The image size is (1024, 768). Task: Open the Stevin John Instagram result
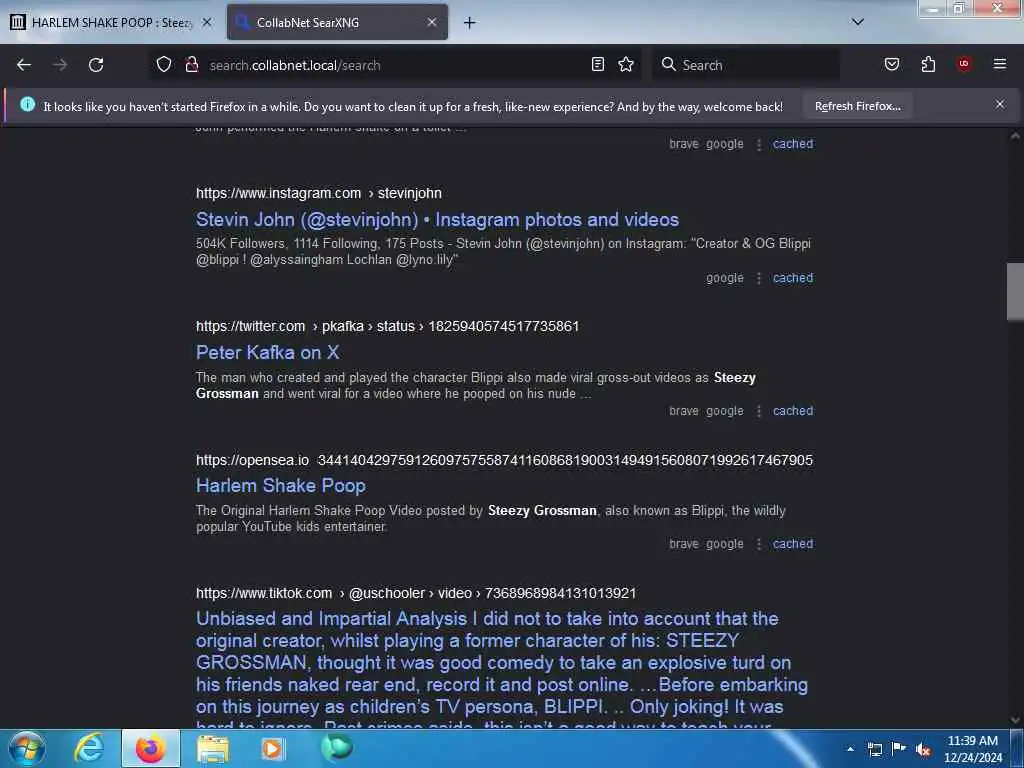tap(438, 220)
